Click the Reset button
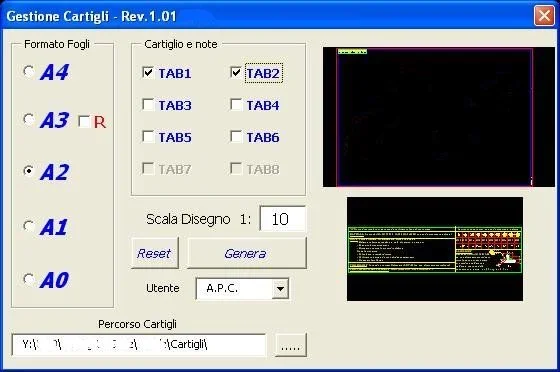Screen dimensions: 560x372 (x=155, y=253)
